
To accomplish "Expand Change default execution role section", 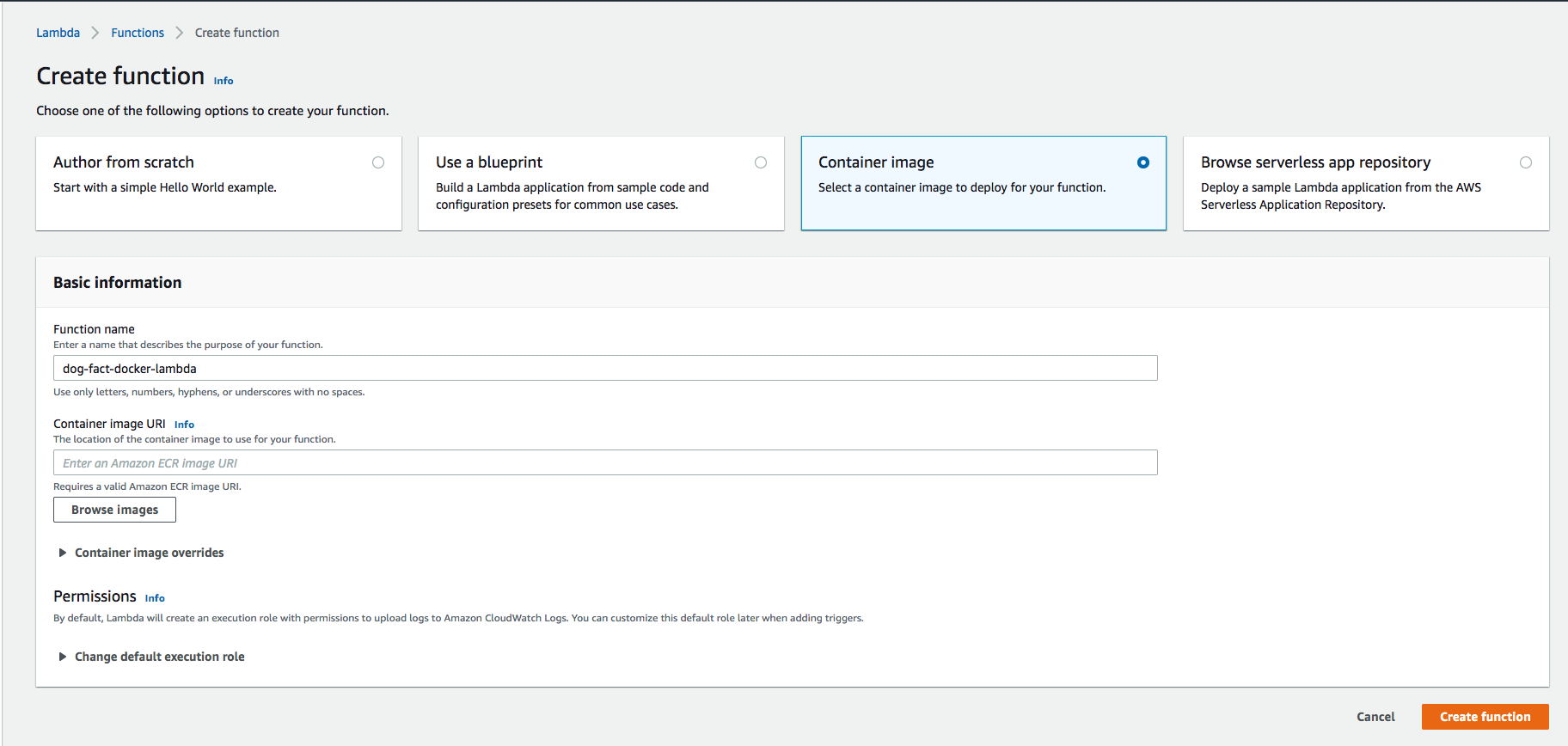I will pos(151,657).
